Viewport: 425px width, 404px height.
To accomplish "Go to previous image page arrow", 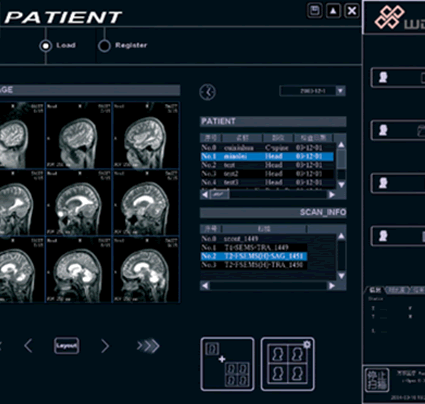I will [28, 346].
